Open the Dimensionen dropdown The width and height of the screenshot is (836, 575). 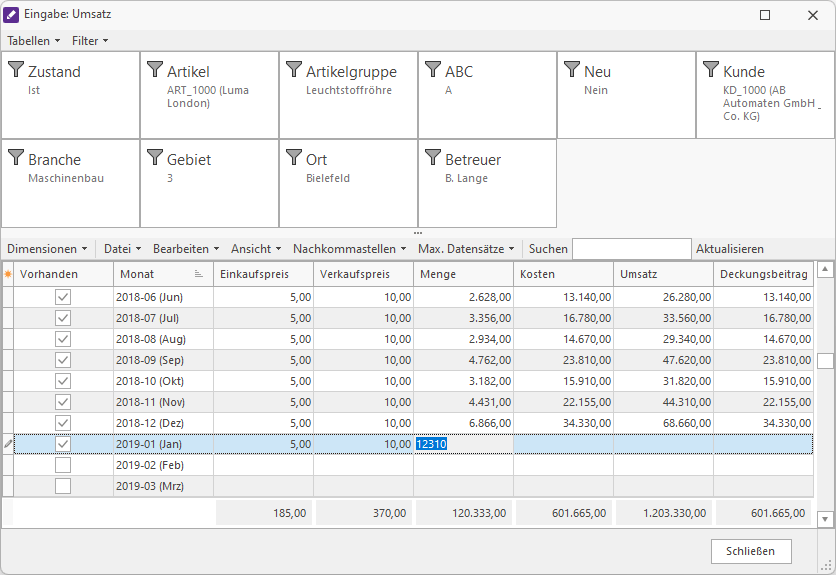[47, 249]
